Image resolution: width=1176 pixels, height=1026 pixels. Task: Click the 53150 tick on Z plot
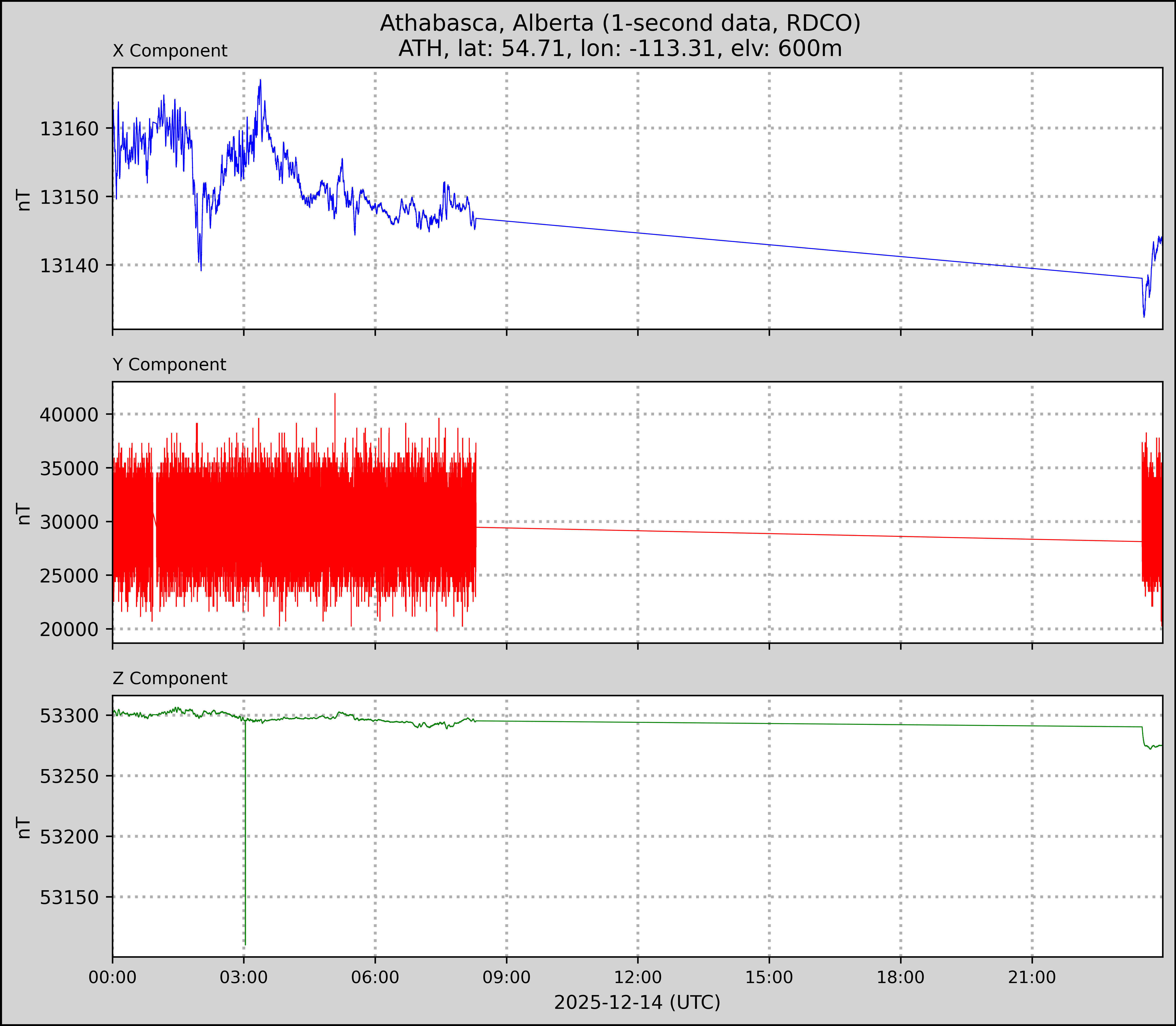tap(69, 897)
